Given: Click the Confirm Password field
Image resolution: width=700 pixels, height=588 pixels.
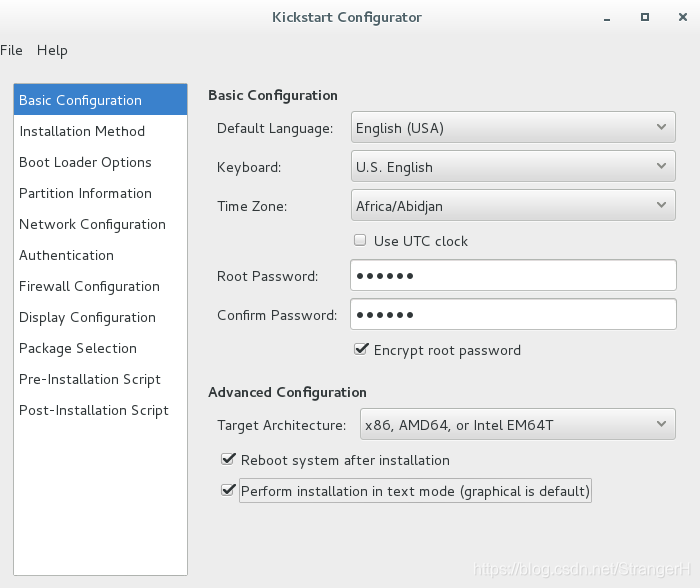Looking at the screenshot, I should coord(513,314).
